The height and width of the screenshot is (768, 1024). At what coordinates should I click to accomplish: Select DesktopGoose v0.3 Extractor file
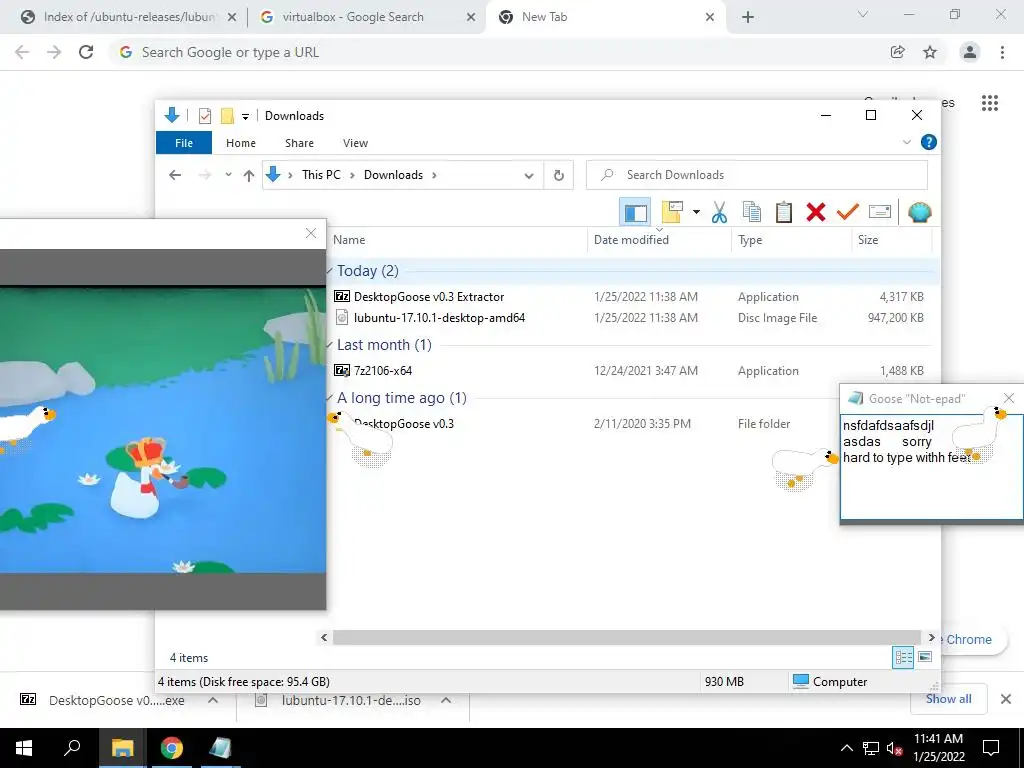click(x=428, y=296)
